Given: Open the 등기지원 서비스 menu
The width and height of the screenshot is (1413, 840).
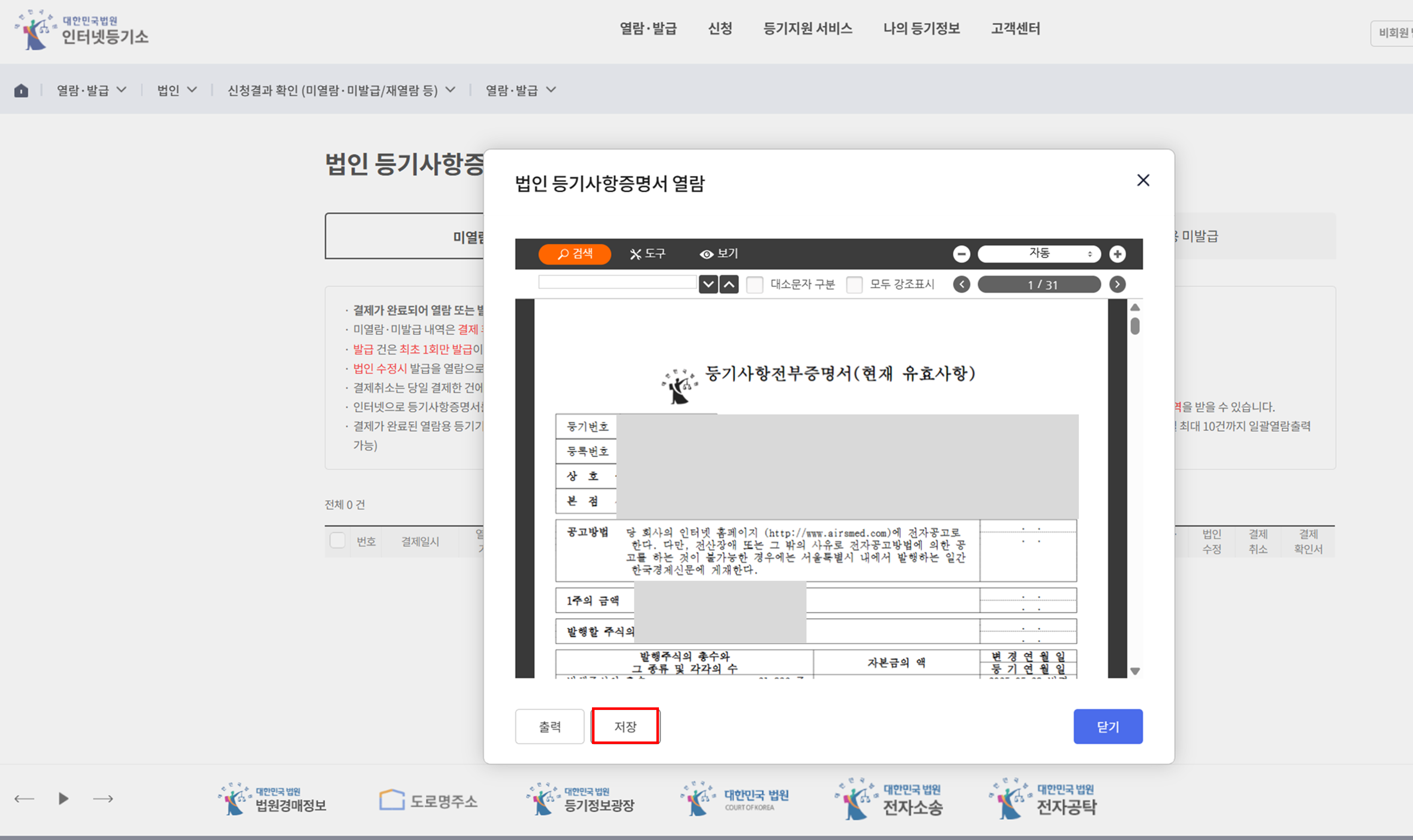Looking at the screenshot, I should point(808,28).
